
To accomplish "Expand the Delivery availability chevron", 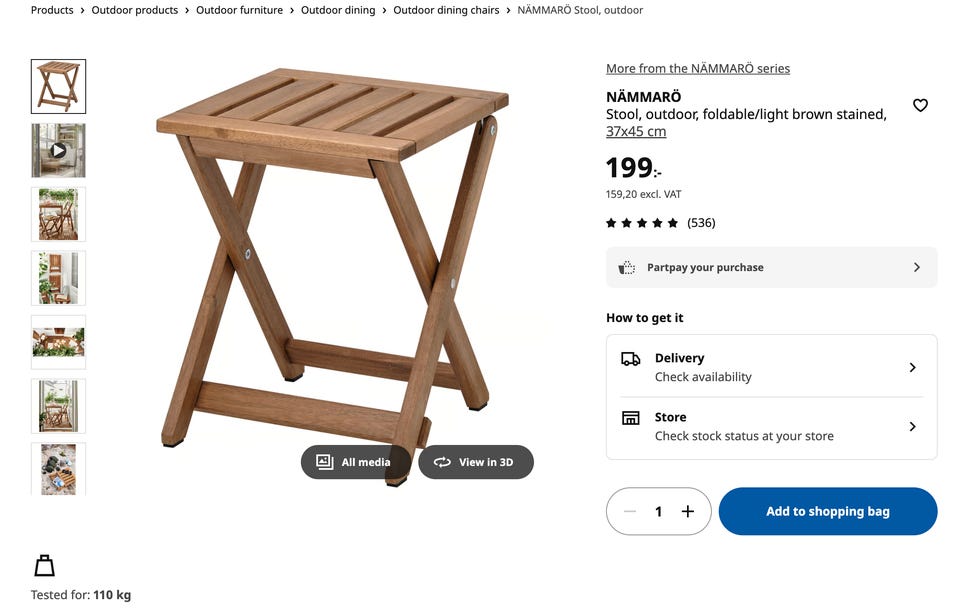I will (912, 367).
